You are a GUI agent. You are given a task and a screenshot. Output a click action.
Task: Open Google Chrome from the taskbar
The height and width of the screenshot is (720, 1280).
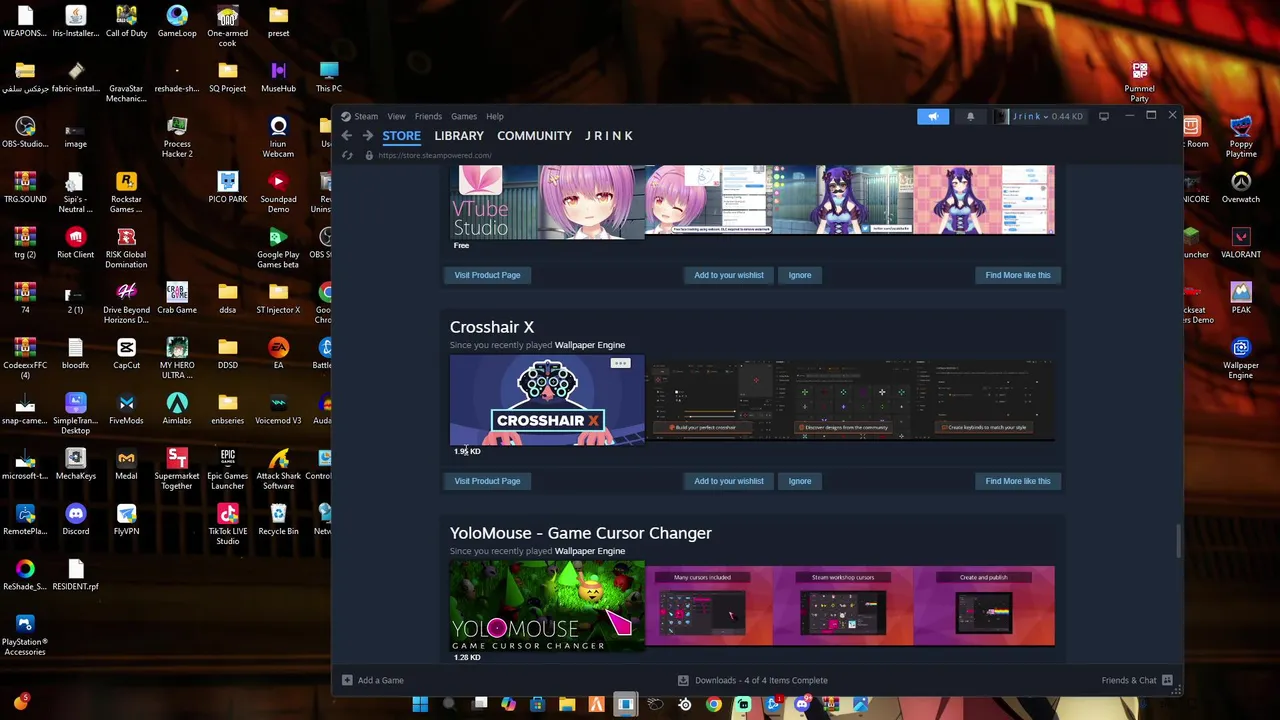click(x=714, y=705)
